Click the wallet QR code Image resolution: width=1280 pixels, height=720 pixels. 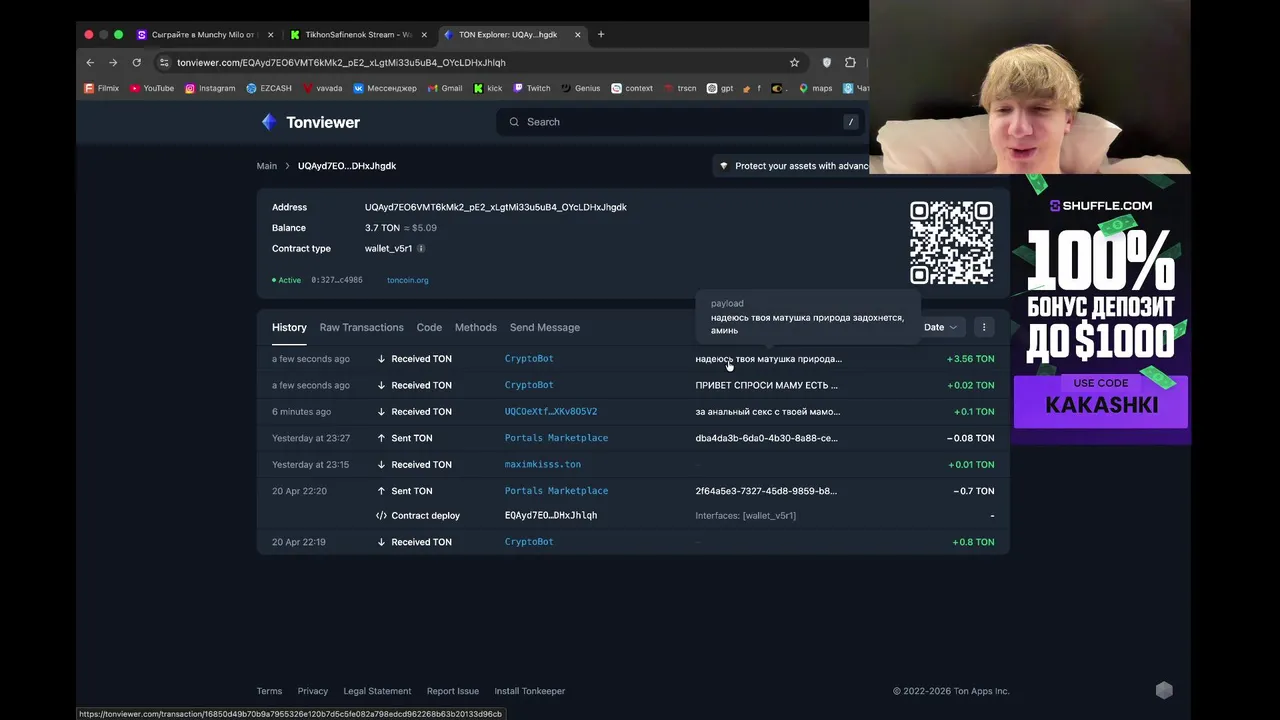(951, 243)
